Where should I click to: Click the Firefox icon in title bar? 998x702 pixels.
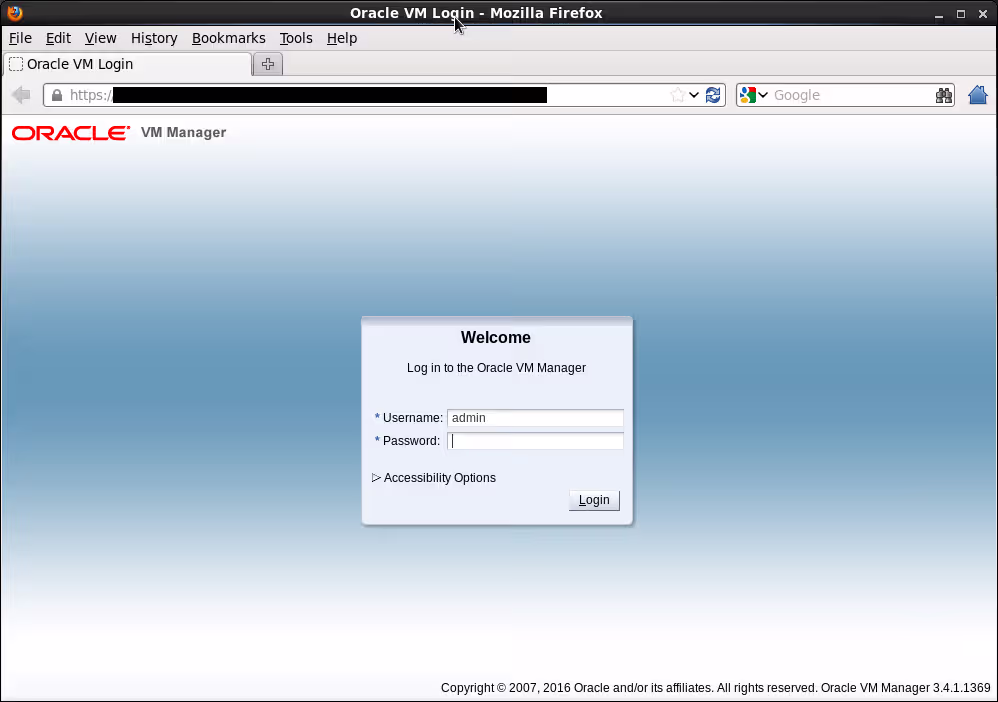click(14, 13)
